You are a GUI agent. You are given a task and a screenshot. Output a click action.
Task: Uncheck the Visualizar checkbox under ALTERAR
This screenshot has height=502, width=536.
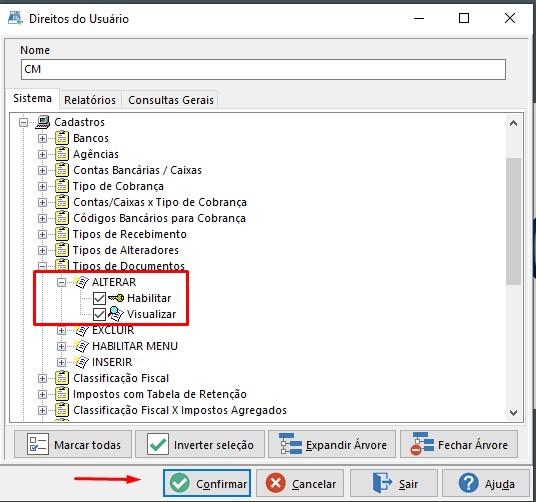coord(99,314)
